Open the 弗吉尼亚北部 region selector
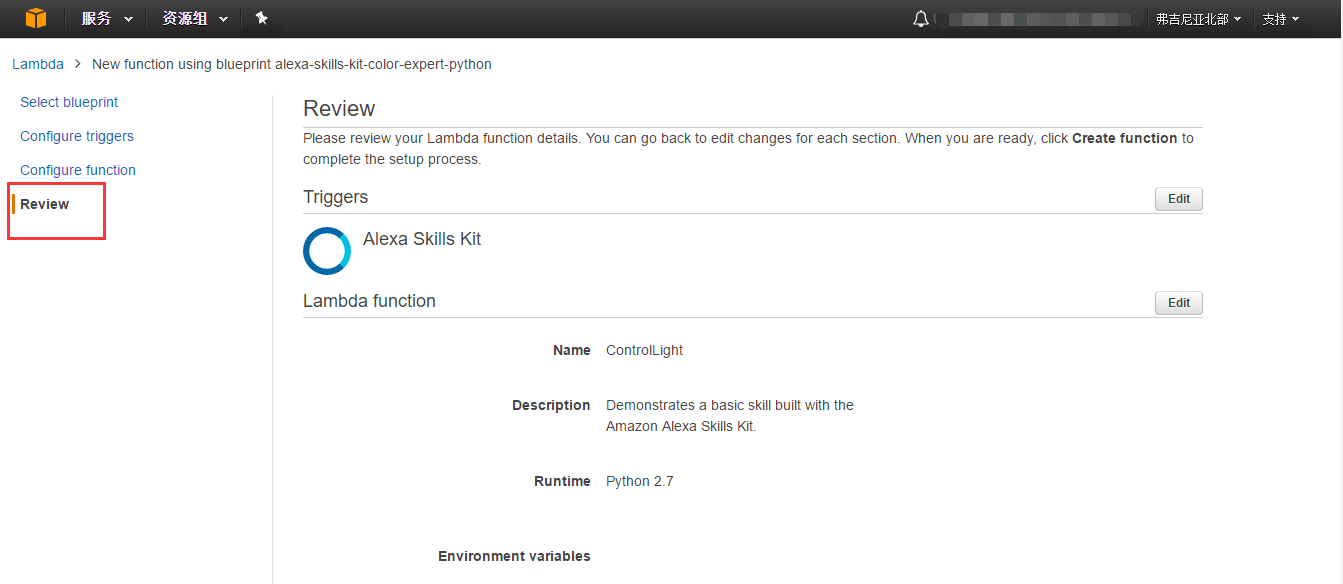Viewport: 1343px width, 584px height. point(1198,19)
